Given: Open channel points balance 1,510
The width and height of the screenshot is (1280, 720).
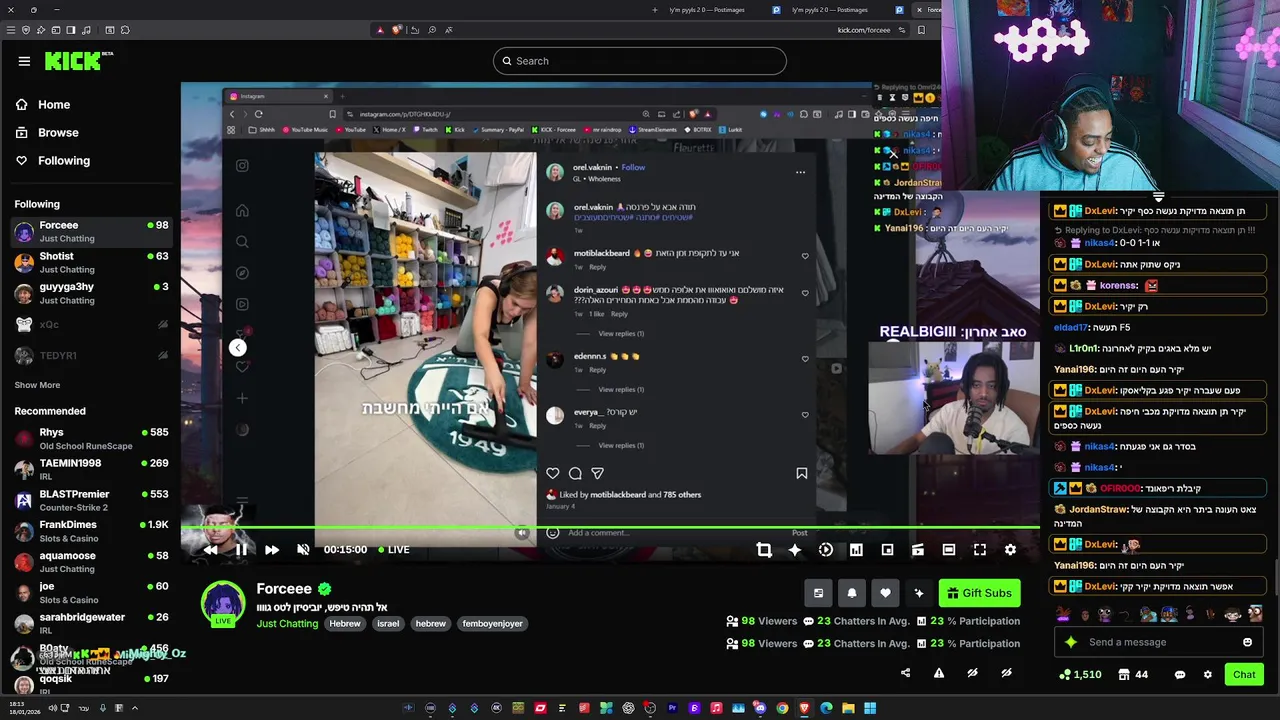Looking at the screenshot, I should [x=1081, y=675].
